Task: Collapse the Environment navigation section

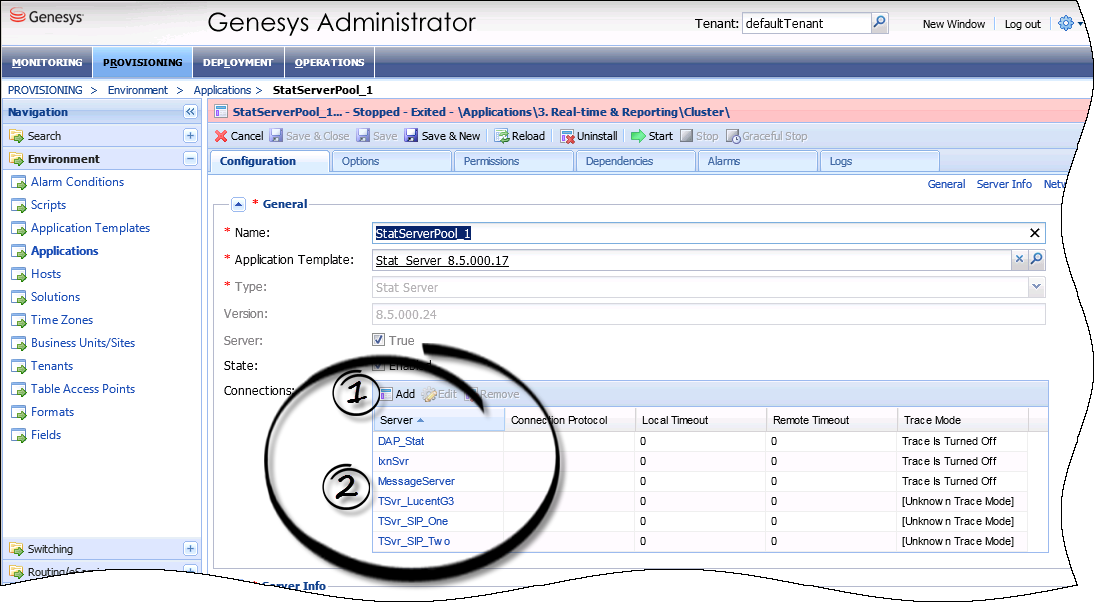Action: 190,159
